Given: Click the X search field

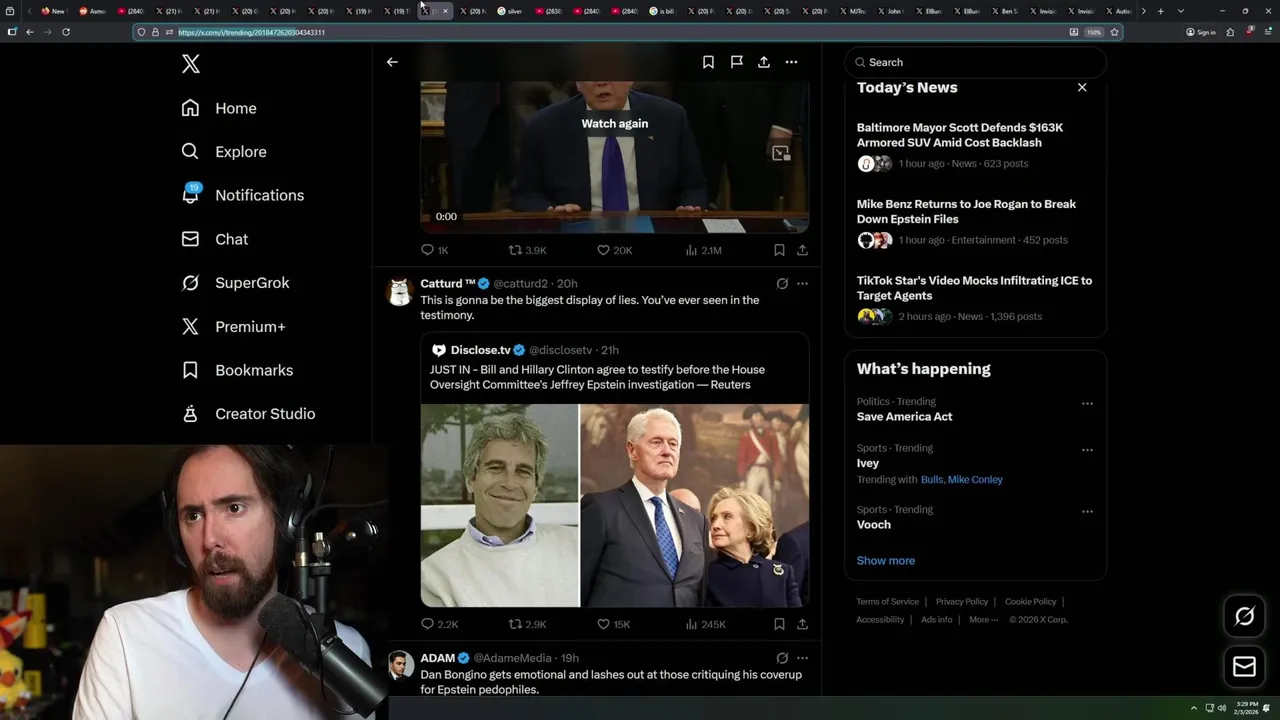Looking at the screenshot, I should coord(975,62).
